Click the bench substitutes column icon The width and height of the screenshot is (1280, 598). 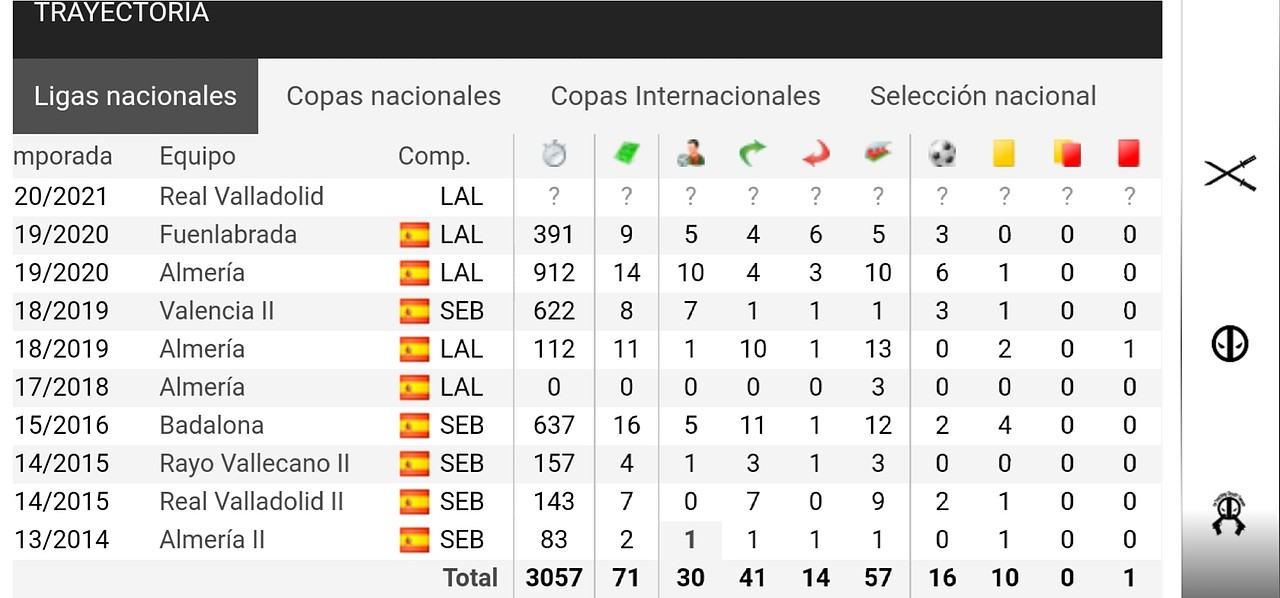[x=878, y=154]
